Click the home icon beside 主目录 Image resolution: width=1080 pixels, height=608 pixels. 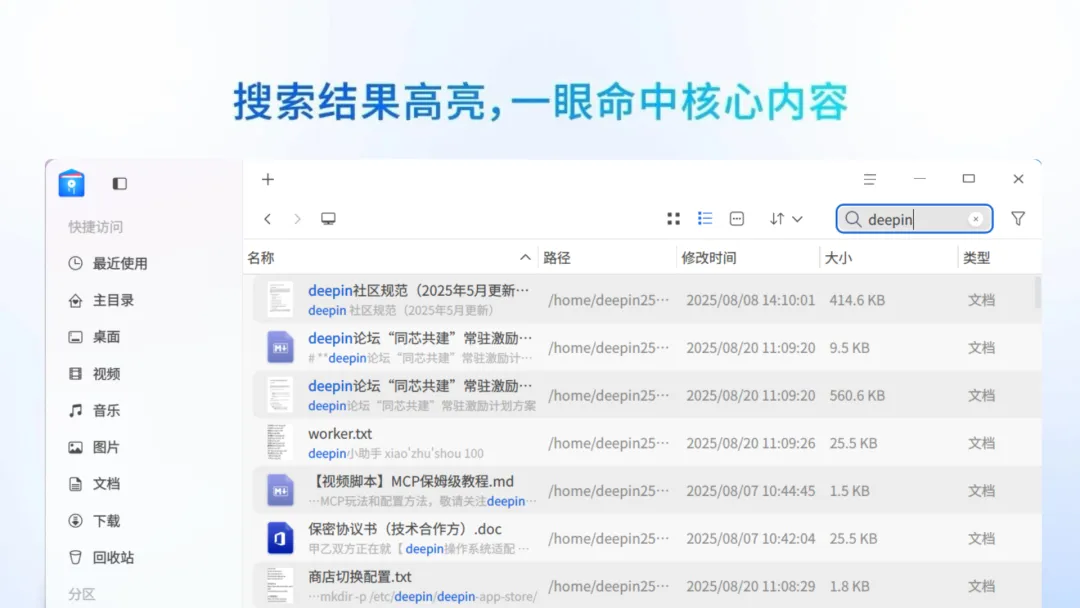[76, 301]
